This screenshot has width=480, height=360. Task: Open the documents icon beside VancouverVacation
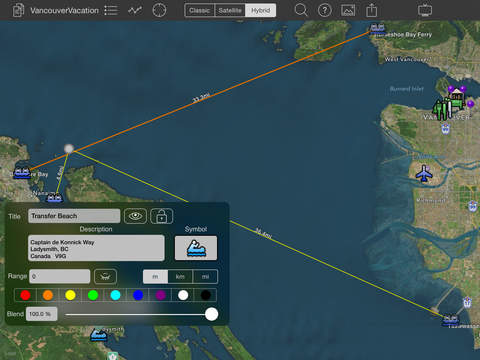18,10
